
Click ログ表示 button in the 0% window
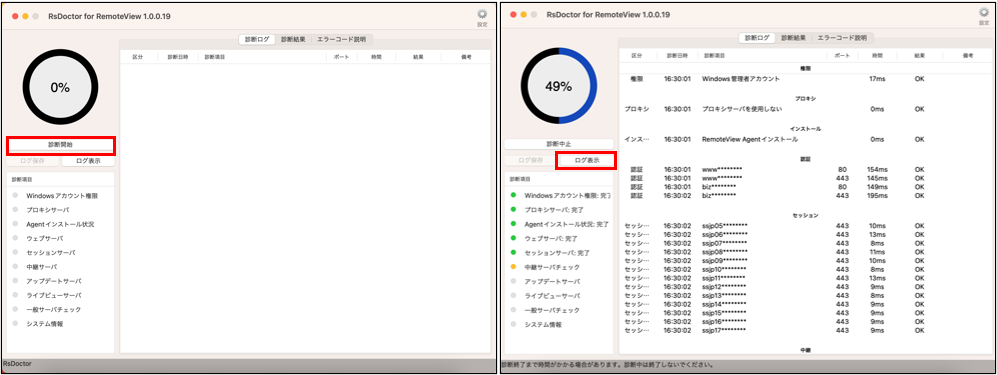tap(88, 161)
